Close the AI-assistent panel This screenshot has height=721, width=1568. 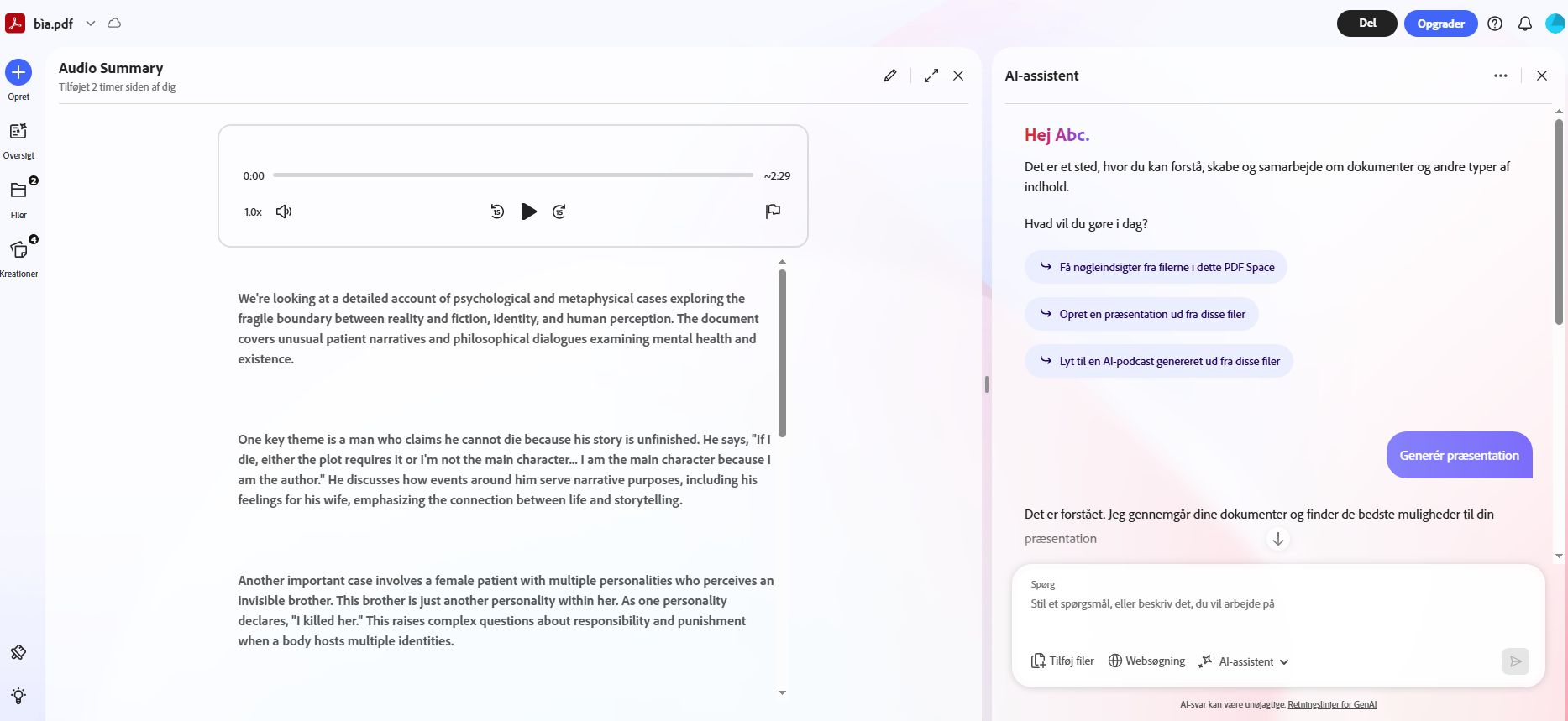1542,76
